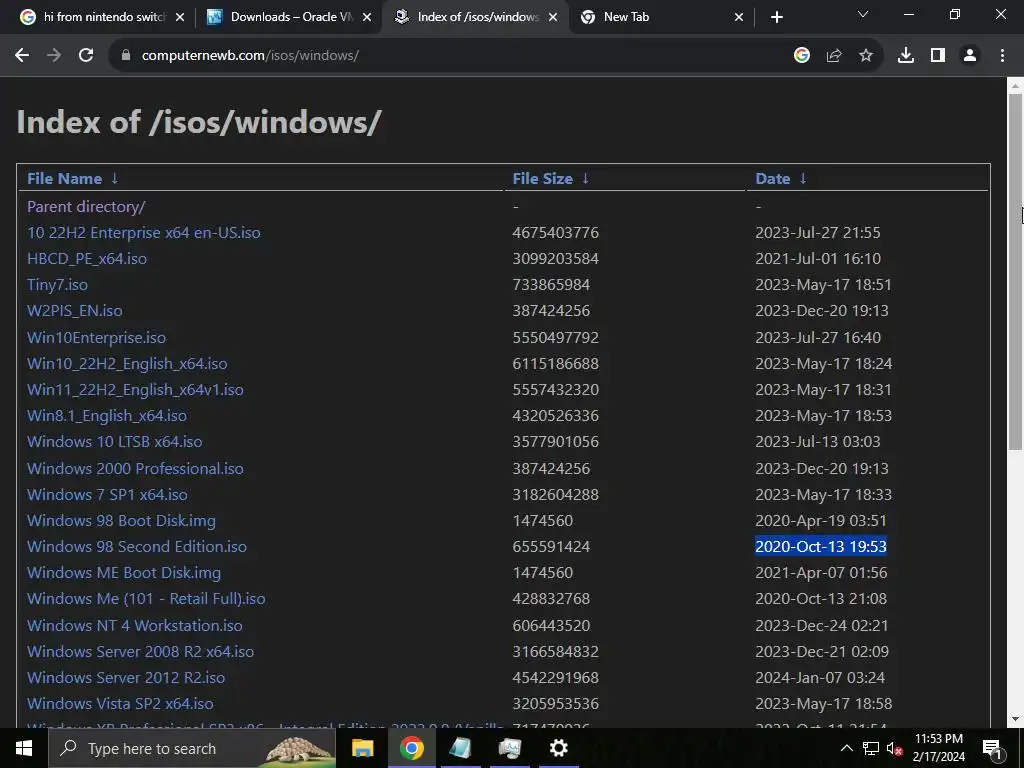Click Win10_22H2_English_x64.iso

point(127,364)
